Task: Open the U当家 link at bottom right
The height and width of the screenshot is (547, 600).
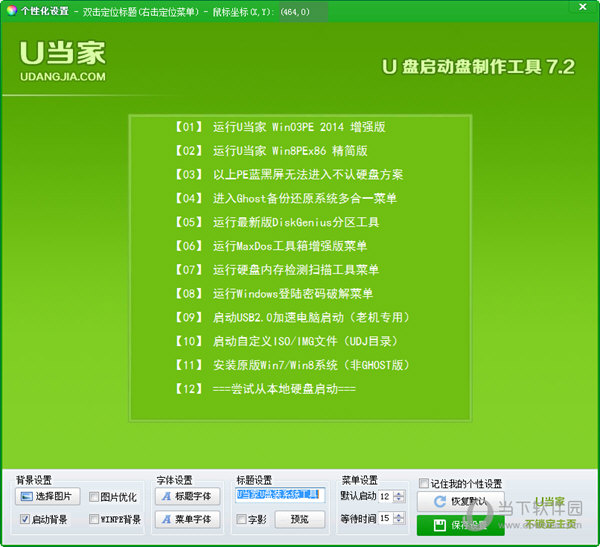Action: [x=549, y=501]
